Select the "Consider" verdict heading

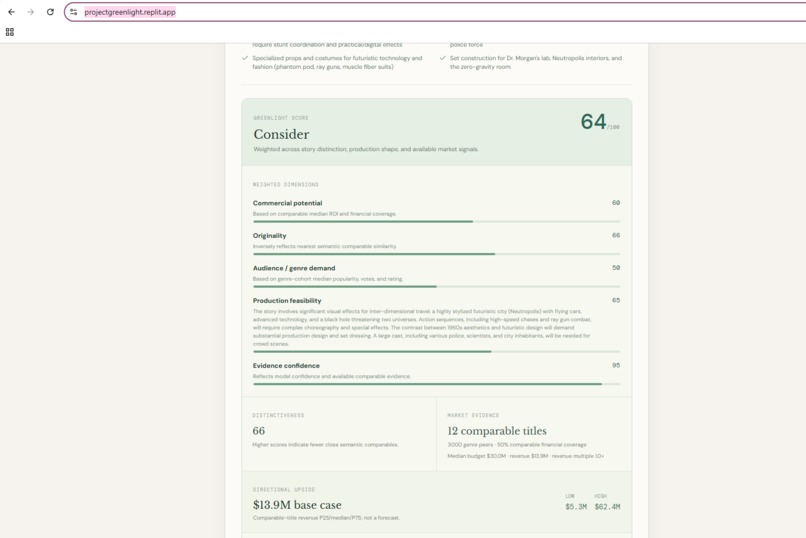coord(281,134)
